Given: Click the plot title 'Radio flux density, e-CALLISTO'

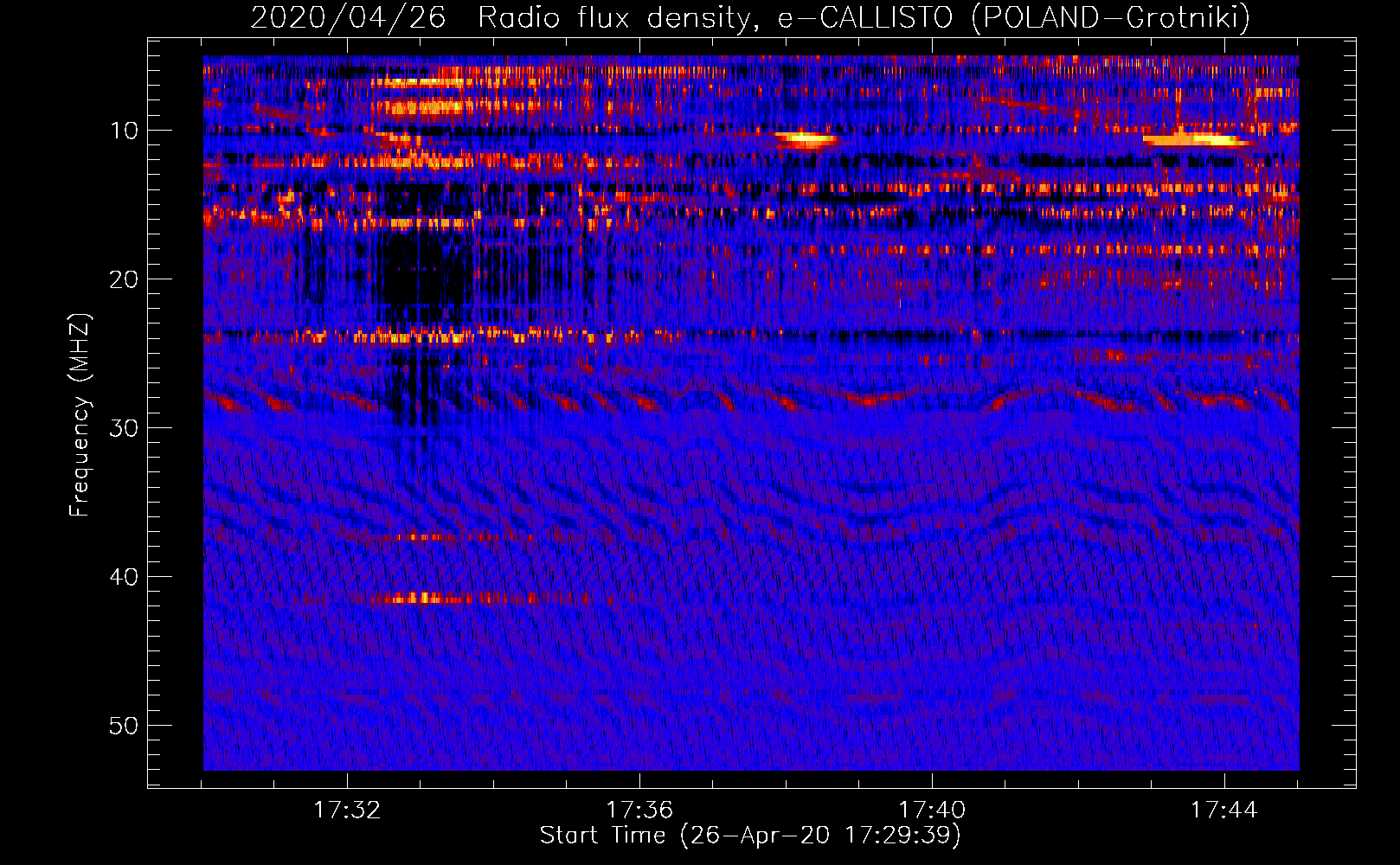Looking at the screenshot, I should click(716, 17).
